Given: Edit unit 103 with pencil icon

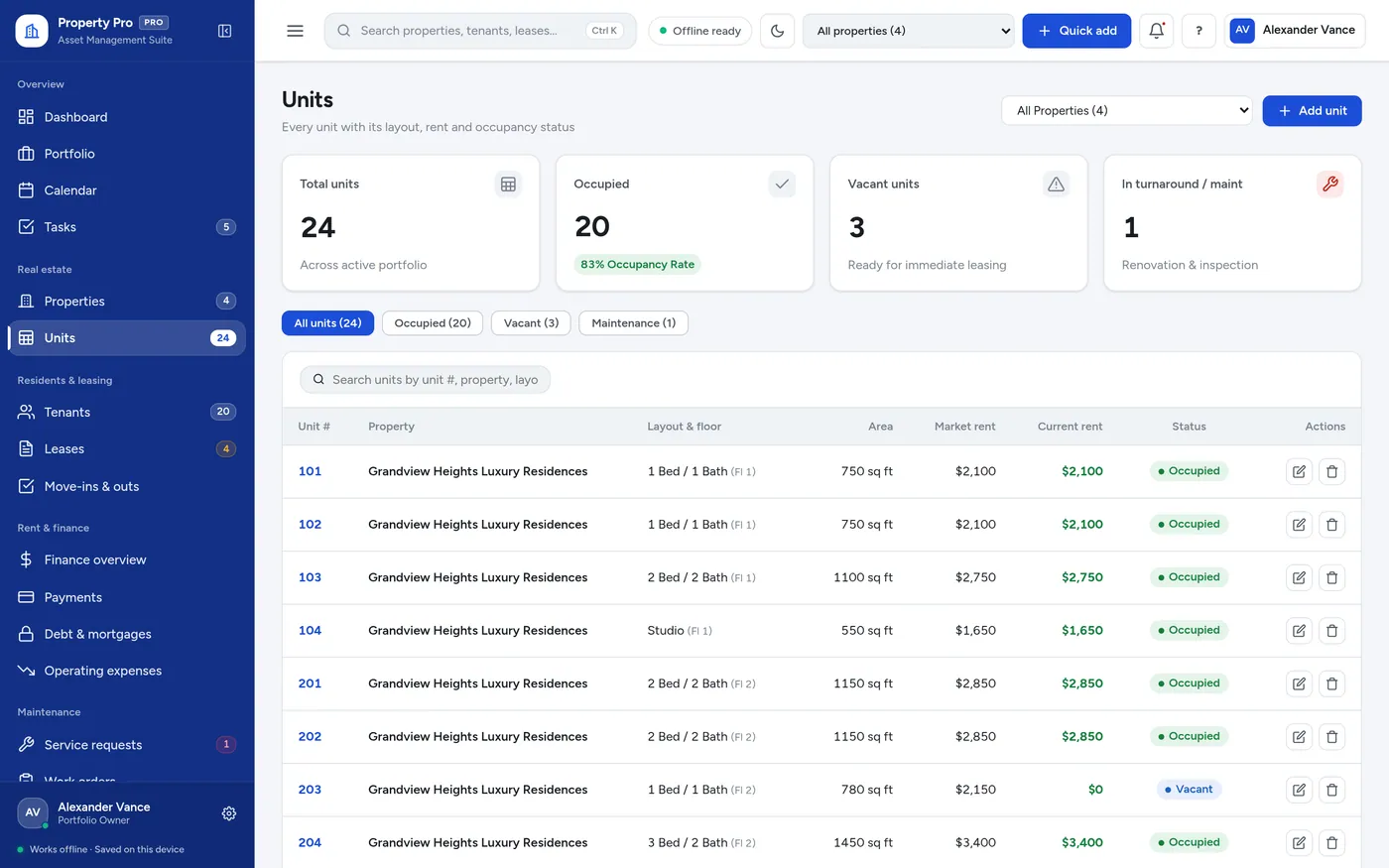Looking at the screenshot, I should point(1299,577).
